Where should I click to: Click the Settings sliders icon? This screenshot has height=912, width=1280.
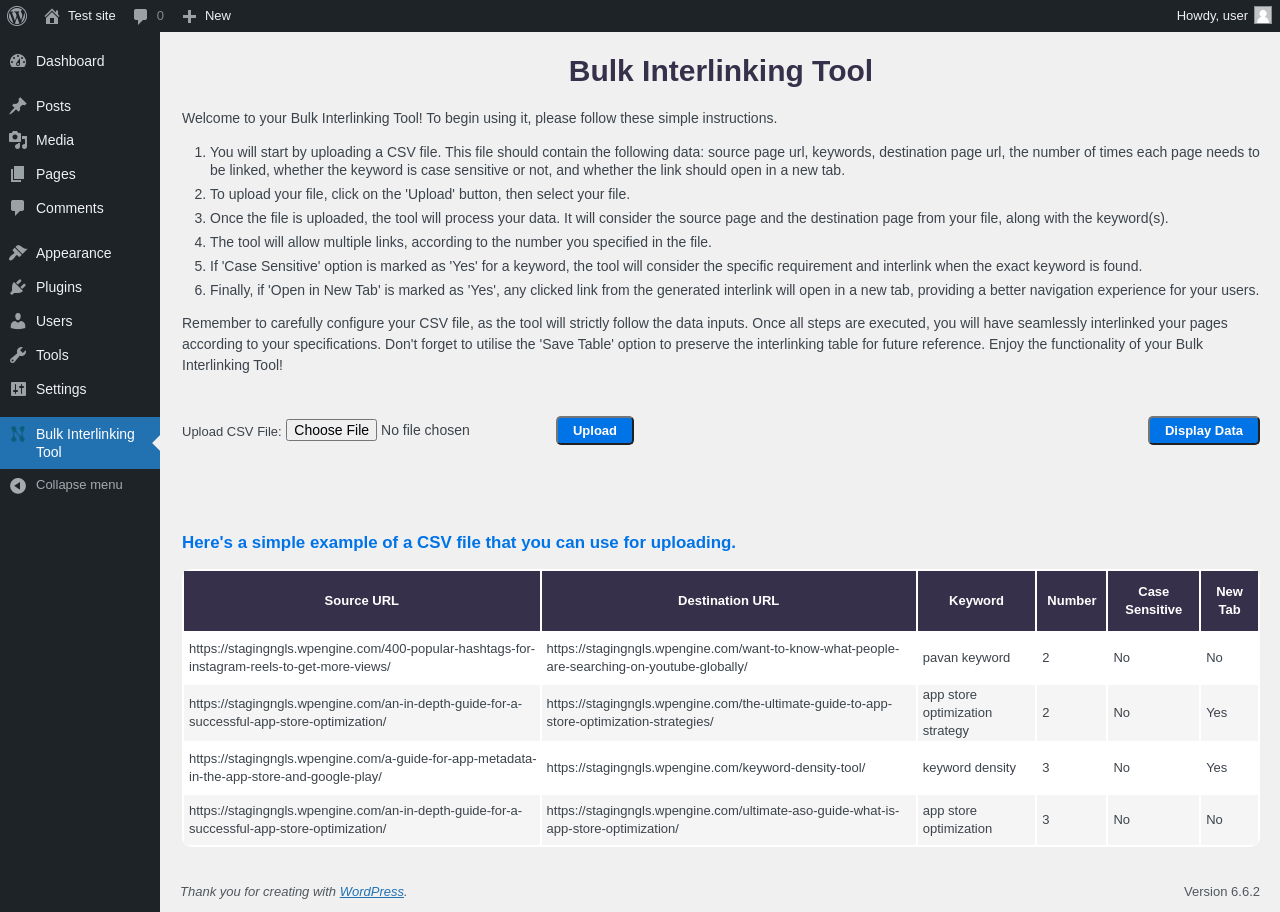click(18, 389)
